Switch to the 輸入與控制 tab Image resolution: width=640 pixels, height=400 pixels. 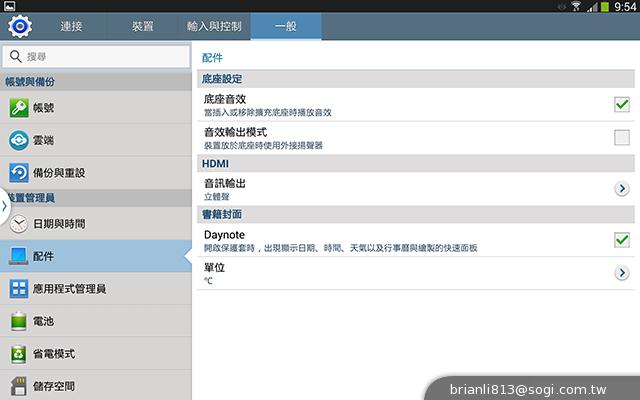pyautogui.click(x=214, y=24)
